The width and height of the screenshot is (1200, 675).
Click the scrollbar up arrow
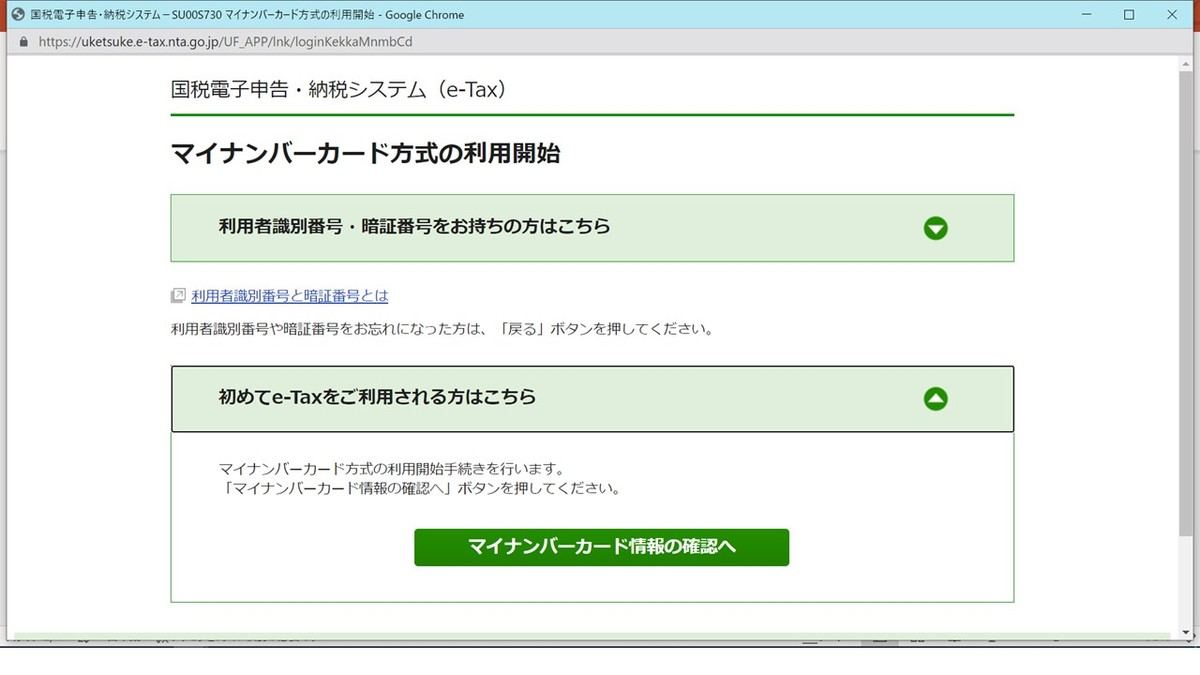click(x=1186, y=63)
